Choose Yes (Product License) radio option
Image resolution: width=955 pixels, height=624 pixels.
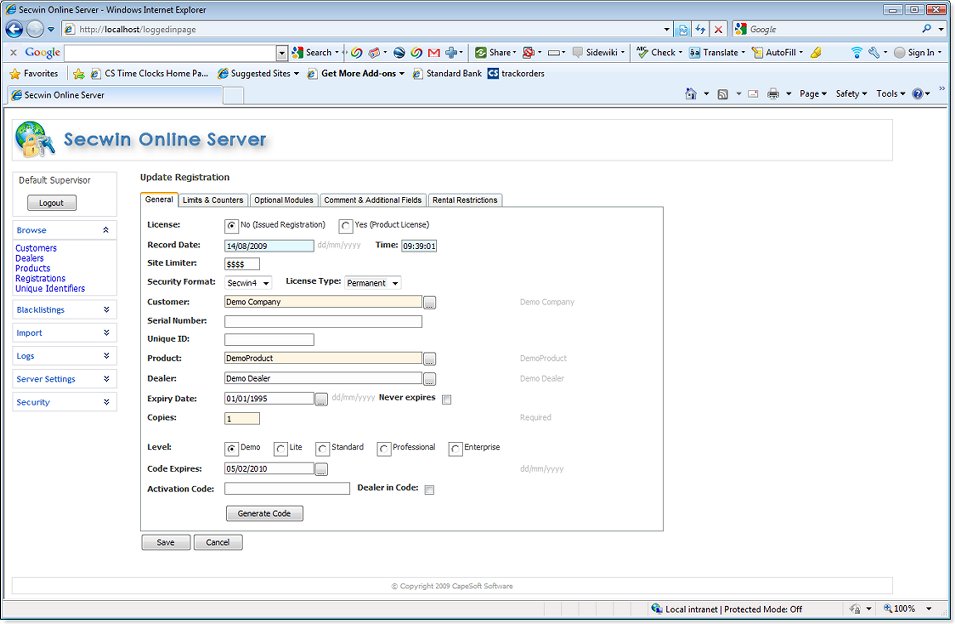click(x=346, y=226)
